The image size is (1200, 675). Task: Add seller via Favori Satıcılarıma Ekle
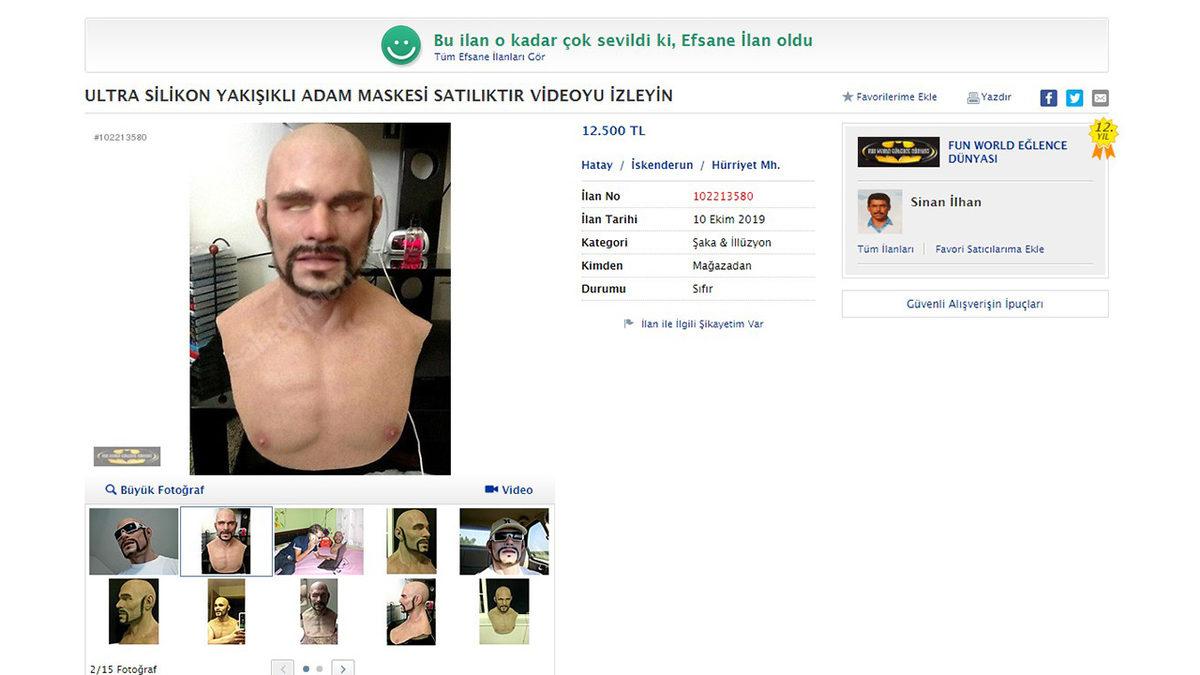pyautogui.click(x=990, y=249)
